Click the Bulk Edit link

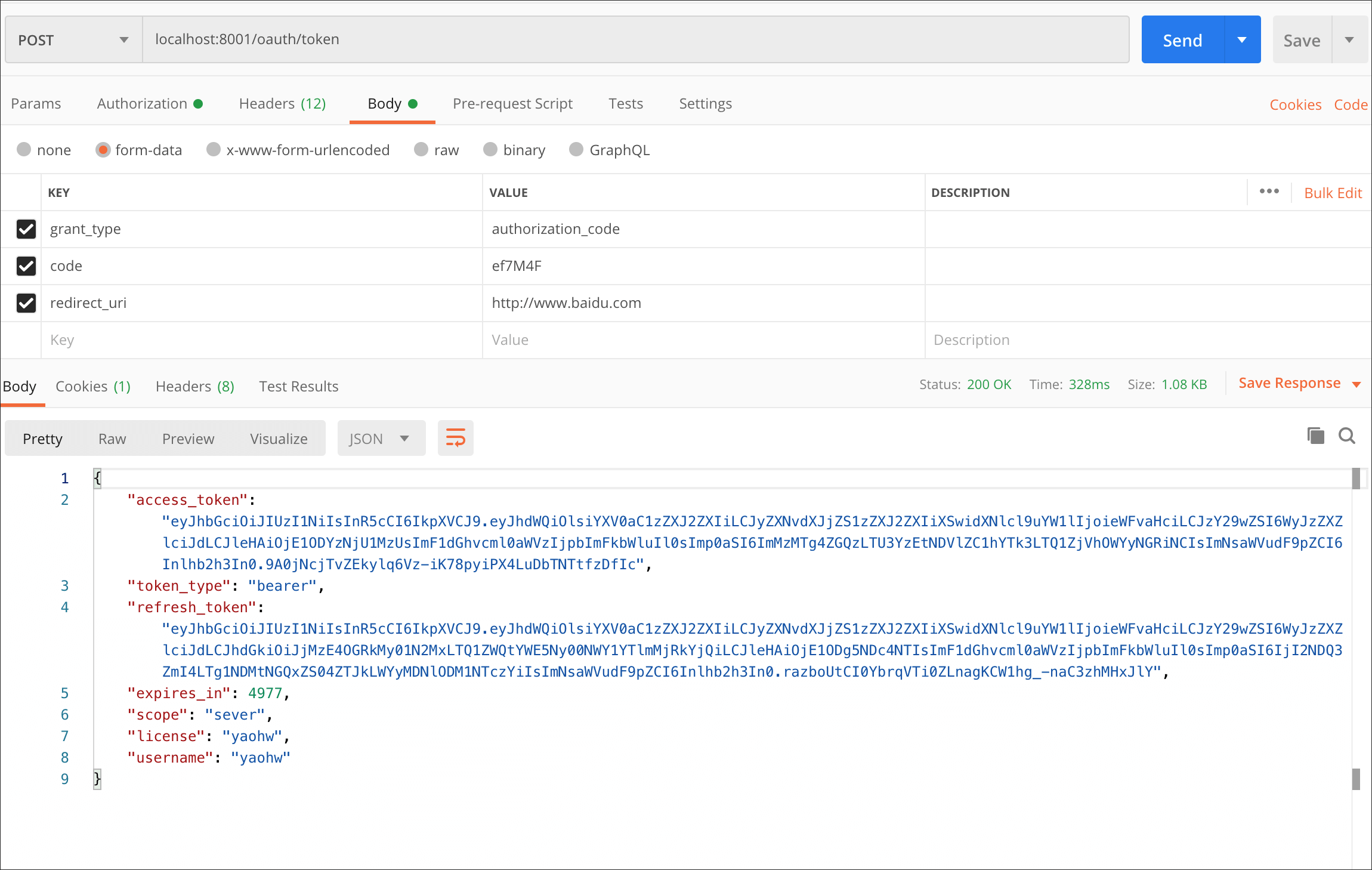(x=1333, y=193)
